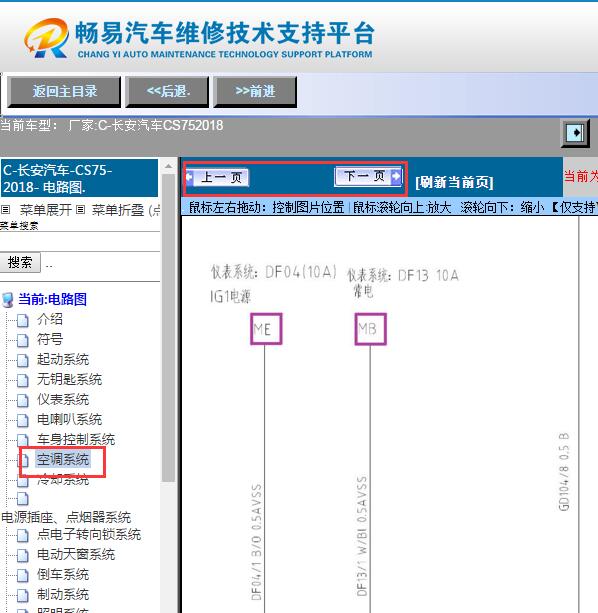Expand menus via 菜单展开
The image size is (598, 613).
[x=45, y=210]
